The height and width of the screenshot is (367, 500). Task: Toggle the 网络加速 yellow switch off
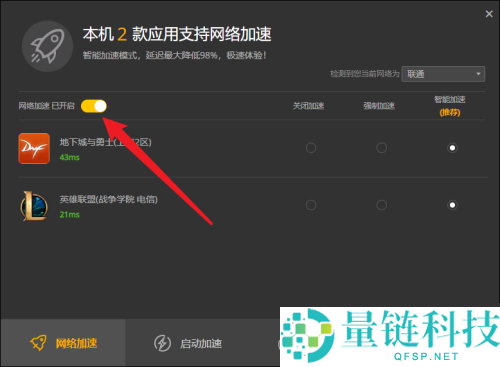pos(94,106)
